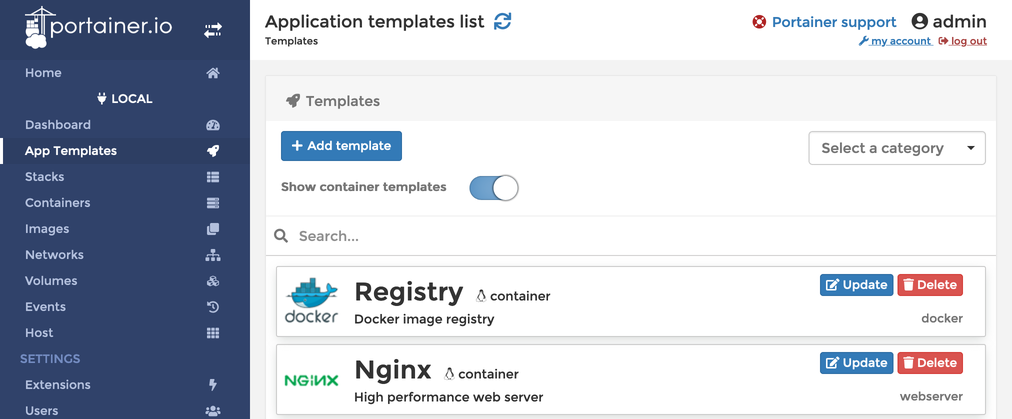Click the Home house icon
The image size is (1012, 419).
point(213,73)
